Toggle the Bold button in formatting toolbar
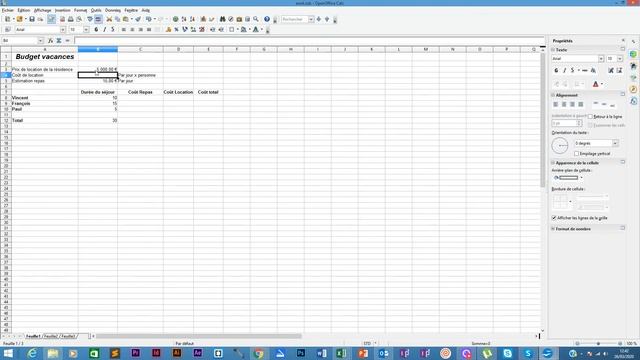This screenshot has height=360, width=640. [96, 29]
